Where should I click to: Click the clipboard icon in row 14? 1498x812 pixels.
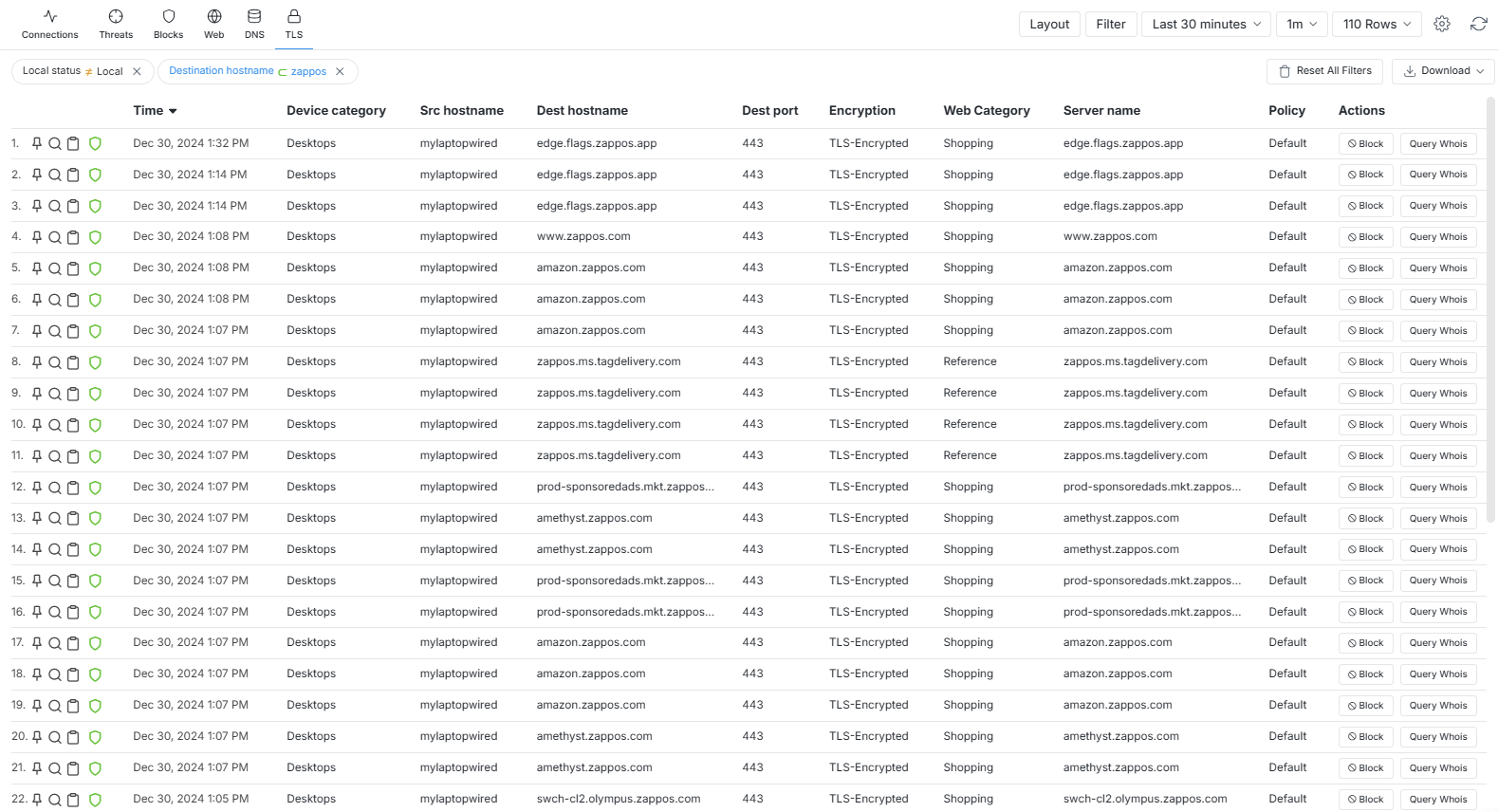tap(73, 549)
